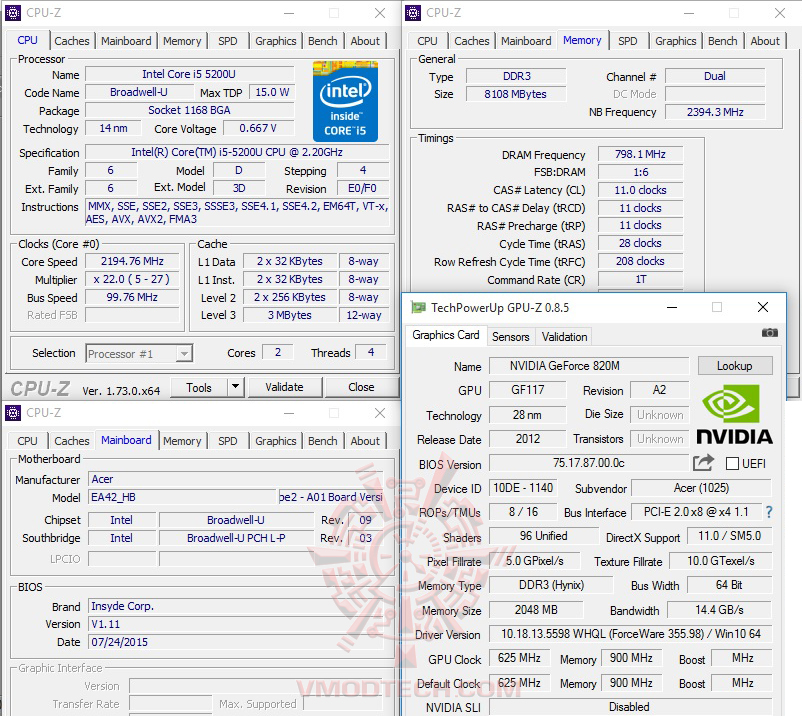Click the Memory Size value 2048 MB

coord(536,610)
